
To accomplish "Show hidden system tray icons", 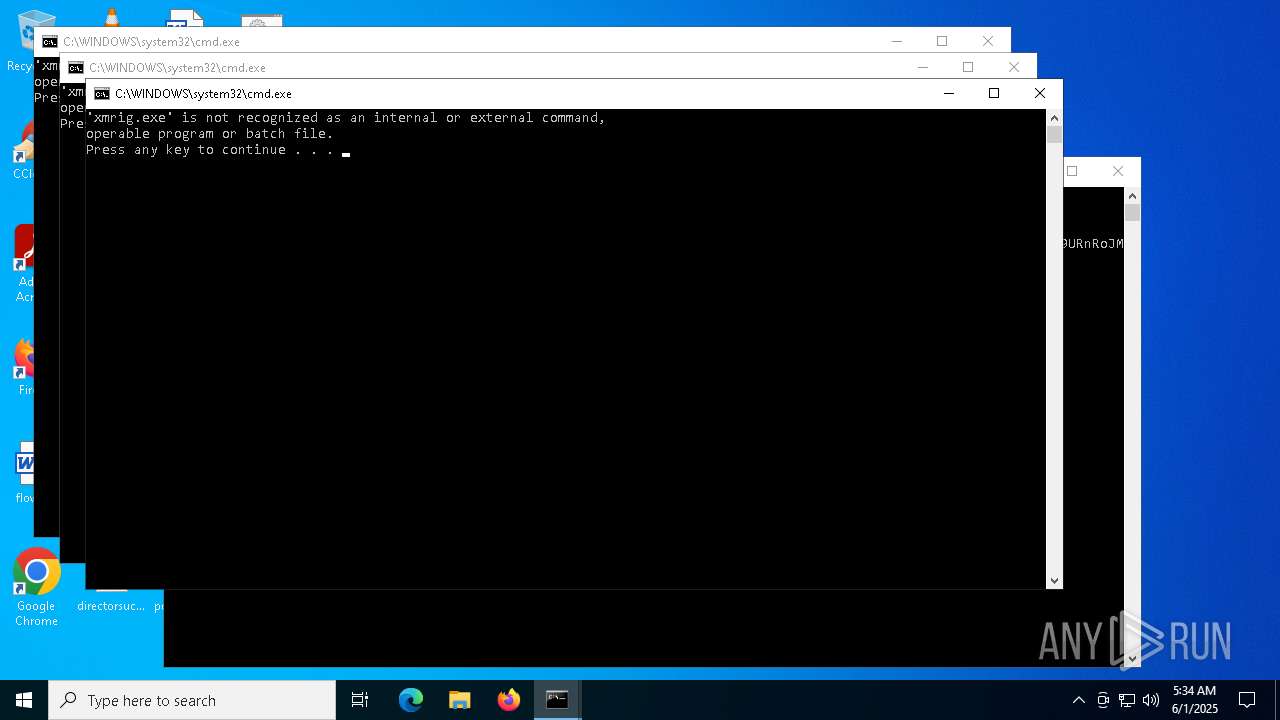I will pos(1078,700).
